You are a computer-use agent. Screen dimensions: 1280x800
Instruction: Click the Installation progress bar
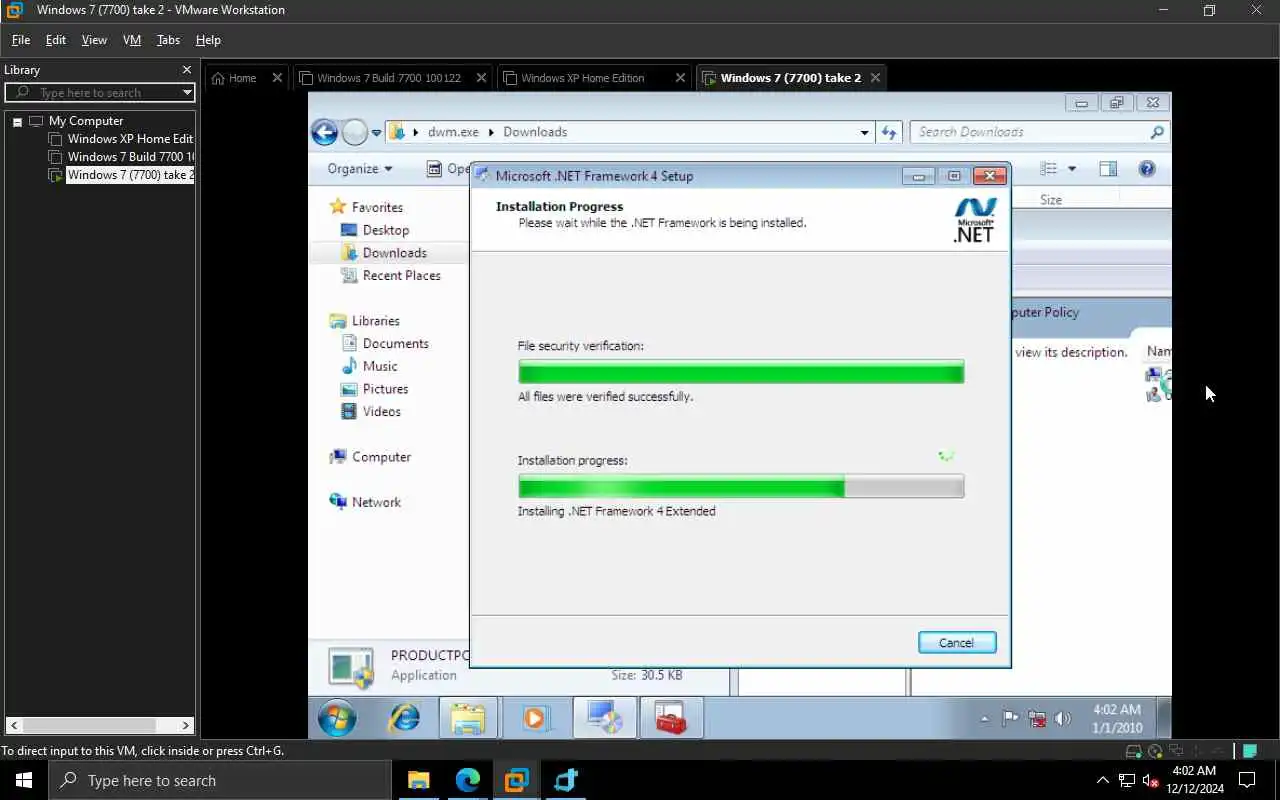click(x=741, y=487)
